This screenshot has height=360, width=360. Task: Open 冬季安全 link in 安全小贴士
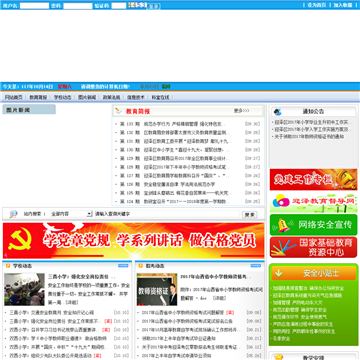(x=281, y=339)
